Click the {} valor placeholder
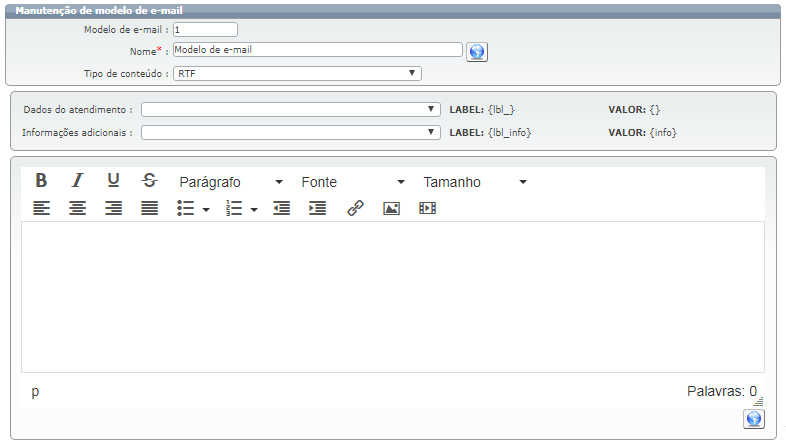Image resolution: width=786 pixels, height=444 pixels. [655, 109]
